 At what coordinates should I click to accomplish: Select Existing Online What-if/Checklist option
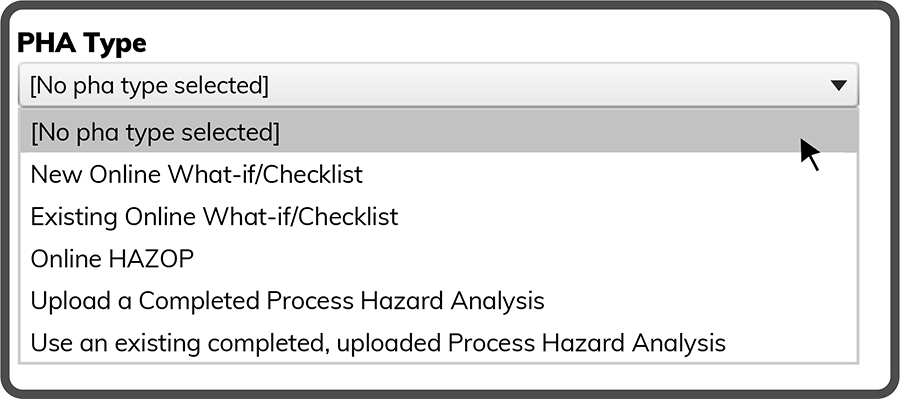click(439, 216)
